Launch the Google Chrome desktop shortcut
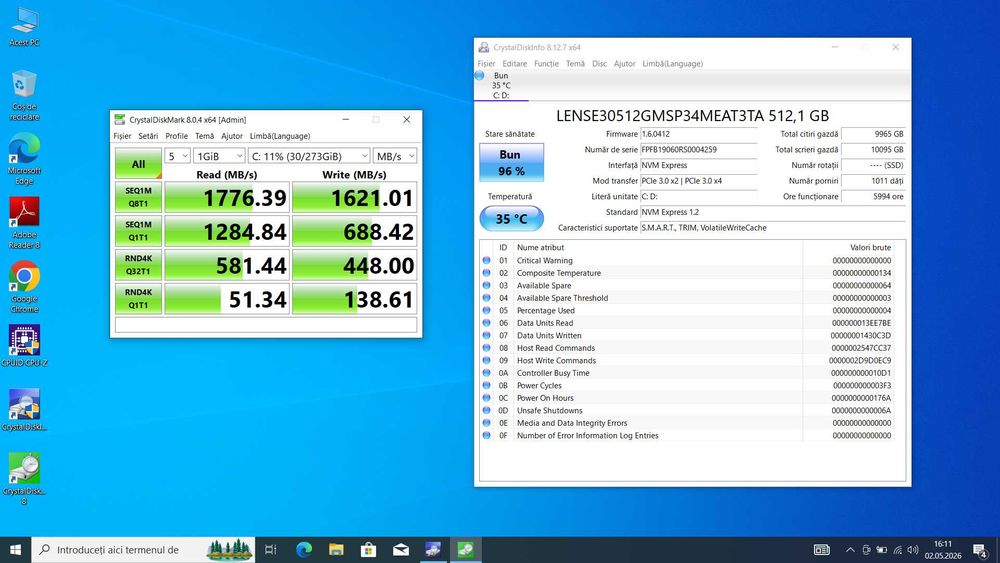Image resolution: width=1000 pixels, height=563 pixels. 24,286
